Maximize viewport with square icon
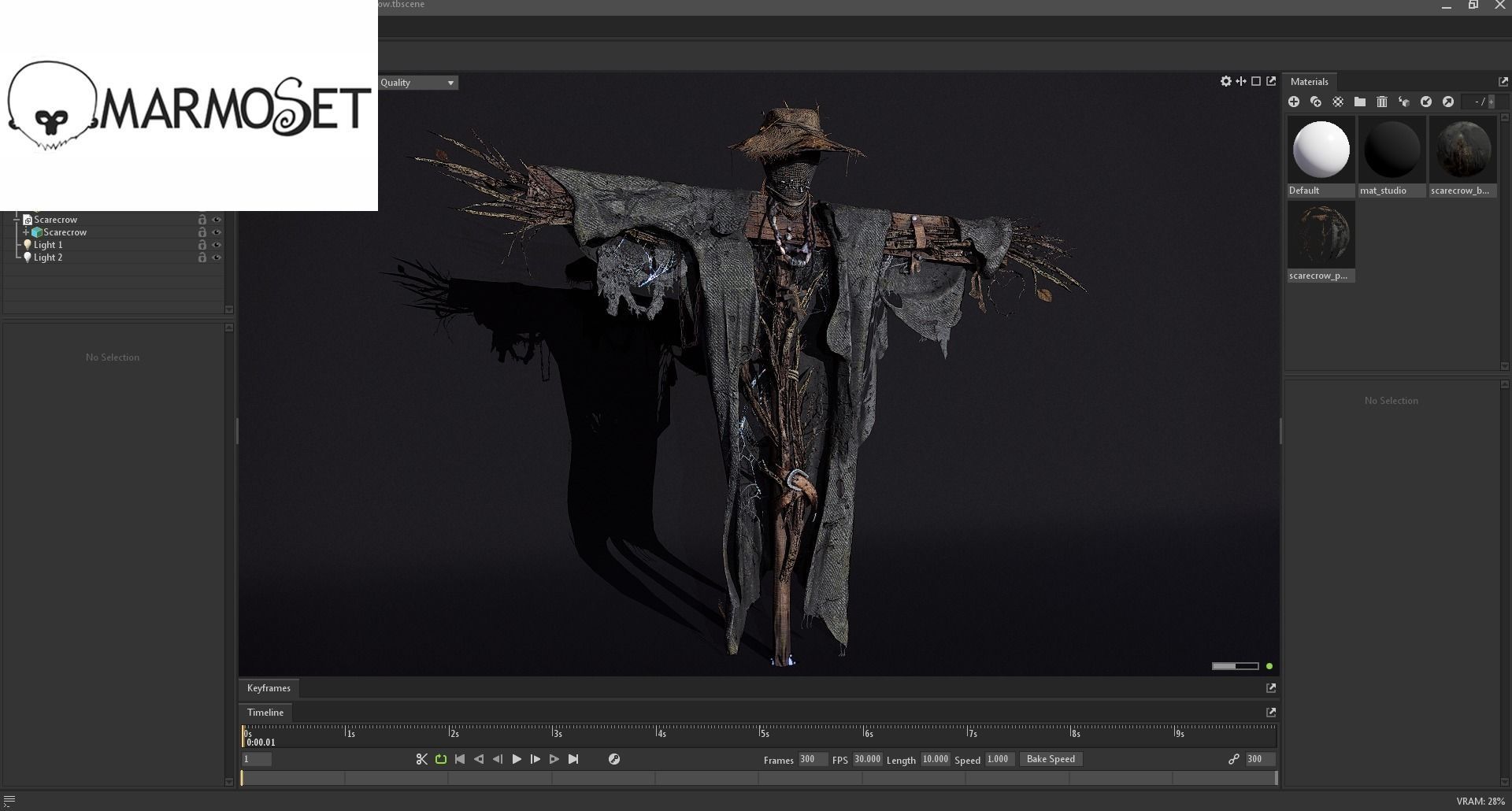The height and width of the screenshot is (811, 1512). 1256,81
